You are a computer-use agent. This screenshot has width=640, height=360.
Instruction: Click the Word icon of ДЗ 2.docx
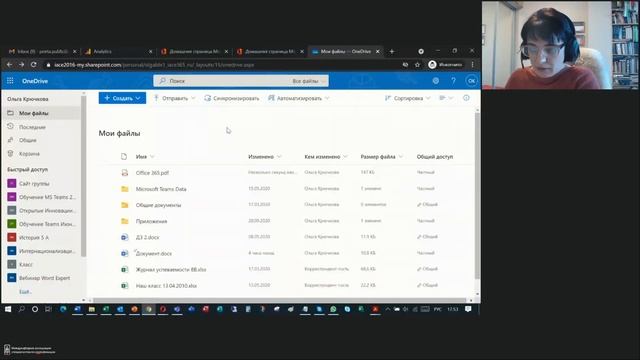[124, 237]
